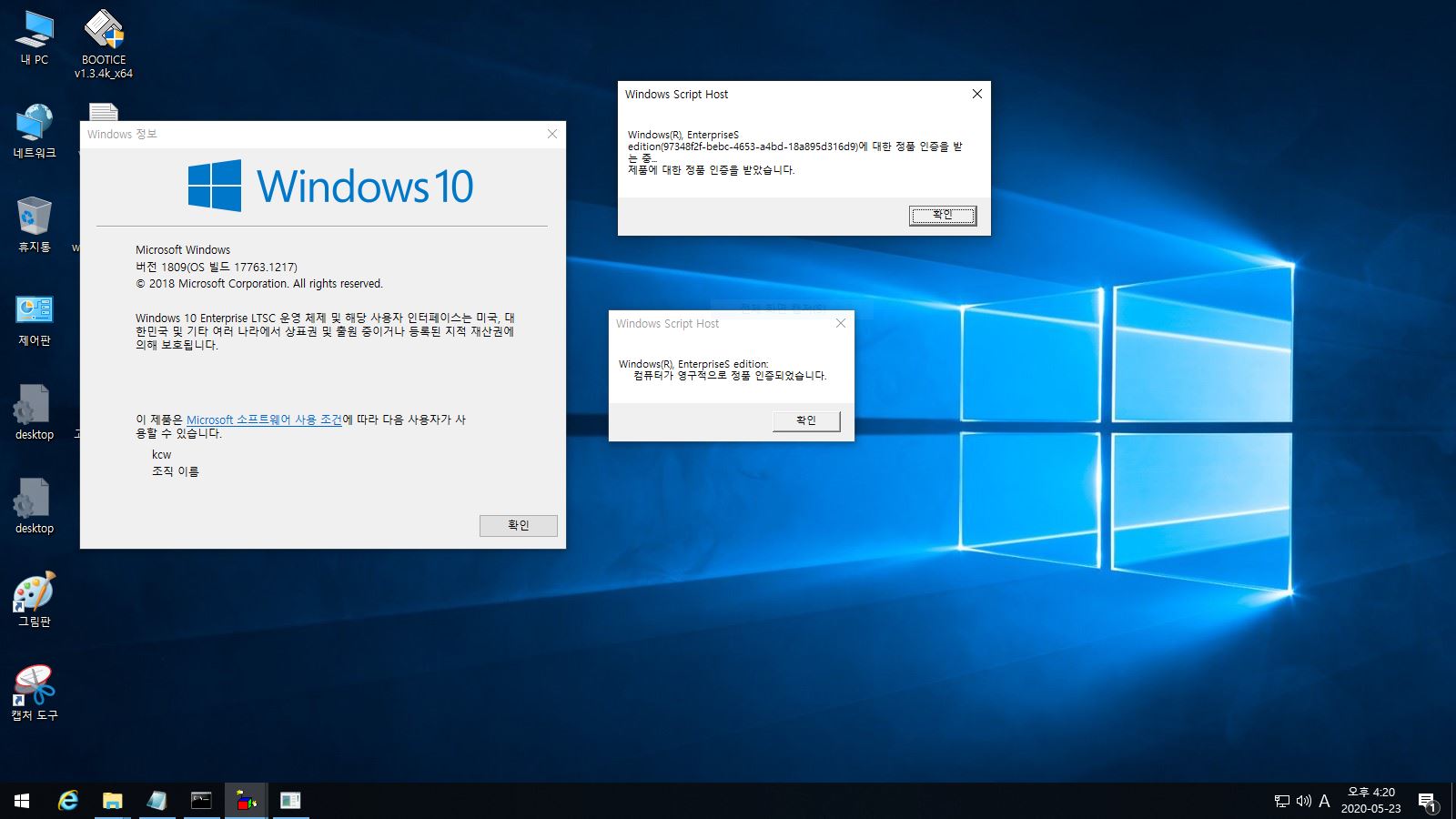1456x819 pixels.
Task: Open the 내 PC desktop icon
Action: [35, 36]
